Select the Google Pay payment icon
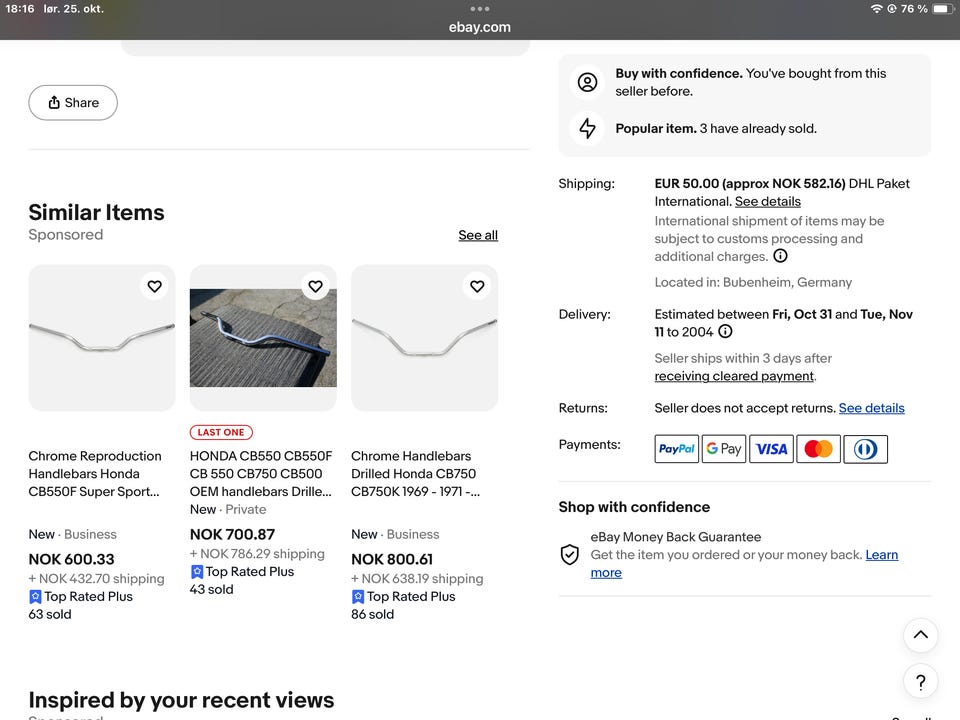This screenshot has height=720, width=960. pyautogui.click(x=724, y=449)
